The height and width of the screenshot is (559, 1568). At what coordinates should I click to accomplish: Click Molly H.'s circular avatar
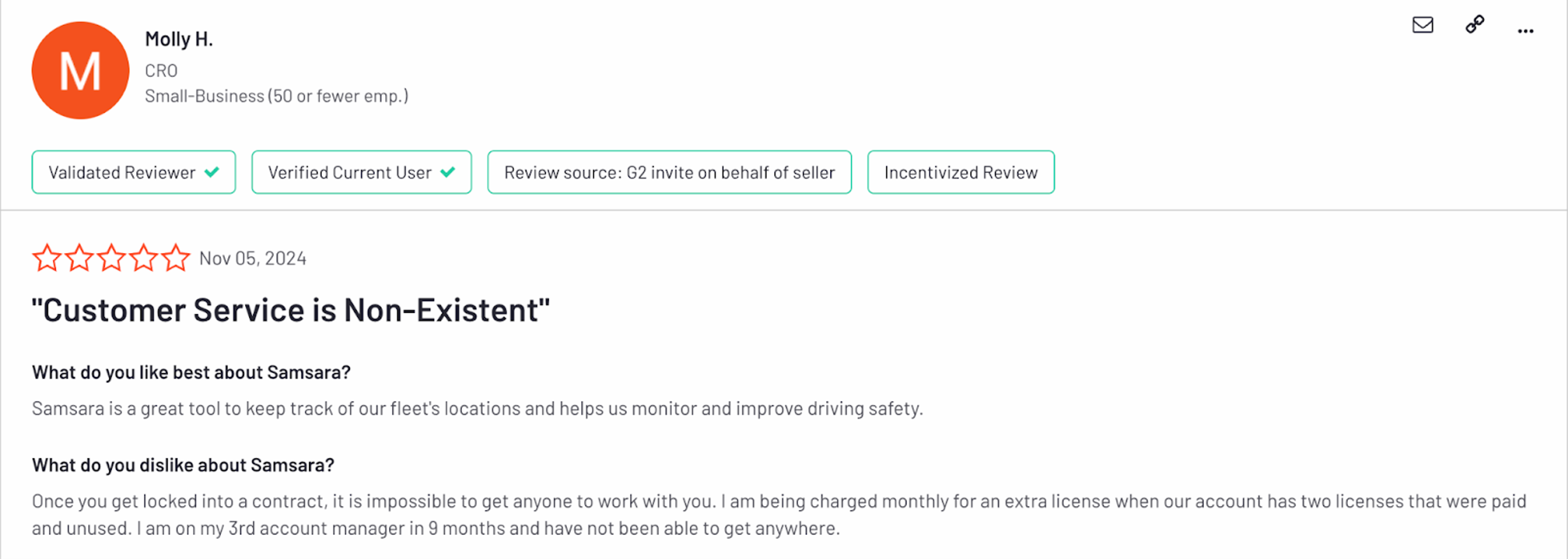[80, 70]
